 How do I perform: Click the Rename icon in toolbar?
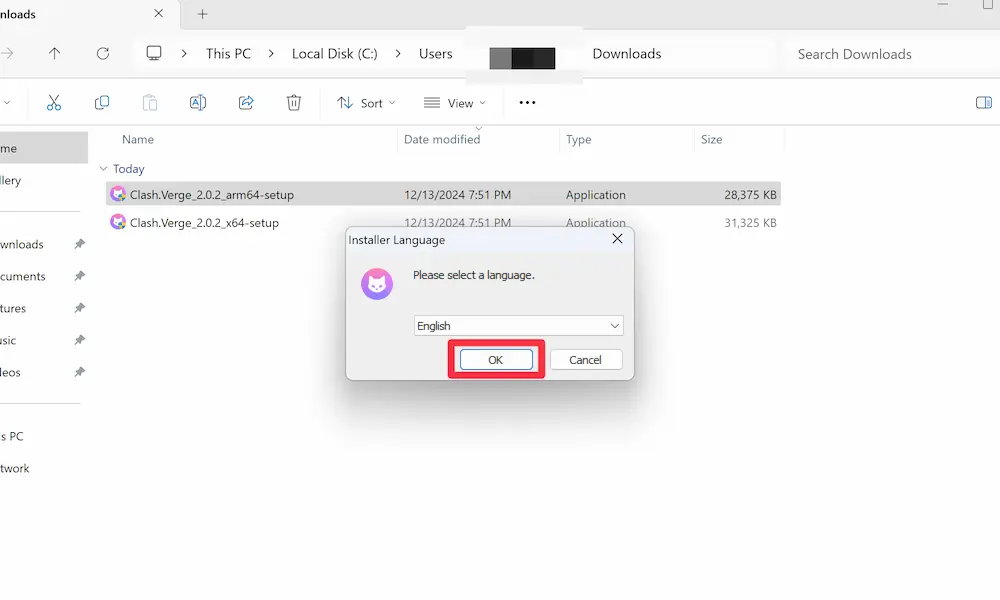(x=198, y=103)
